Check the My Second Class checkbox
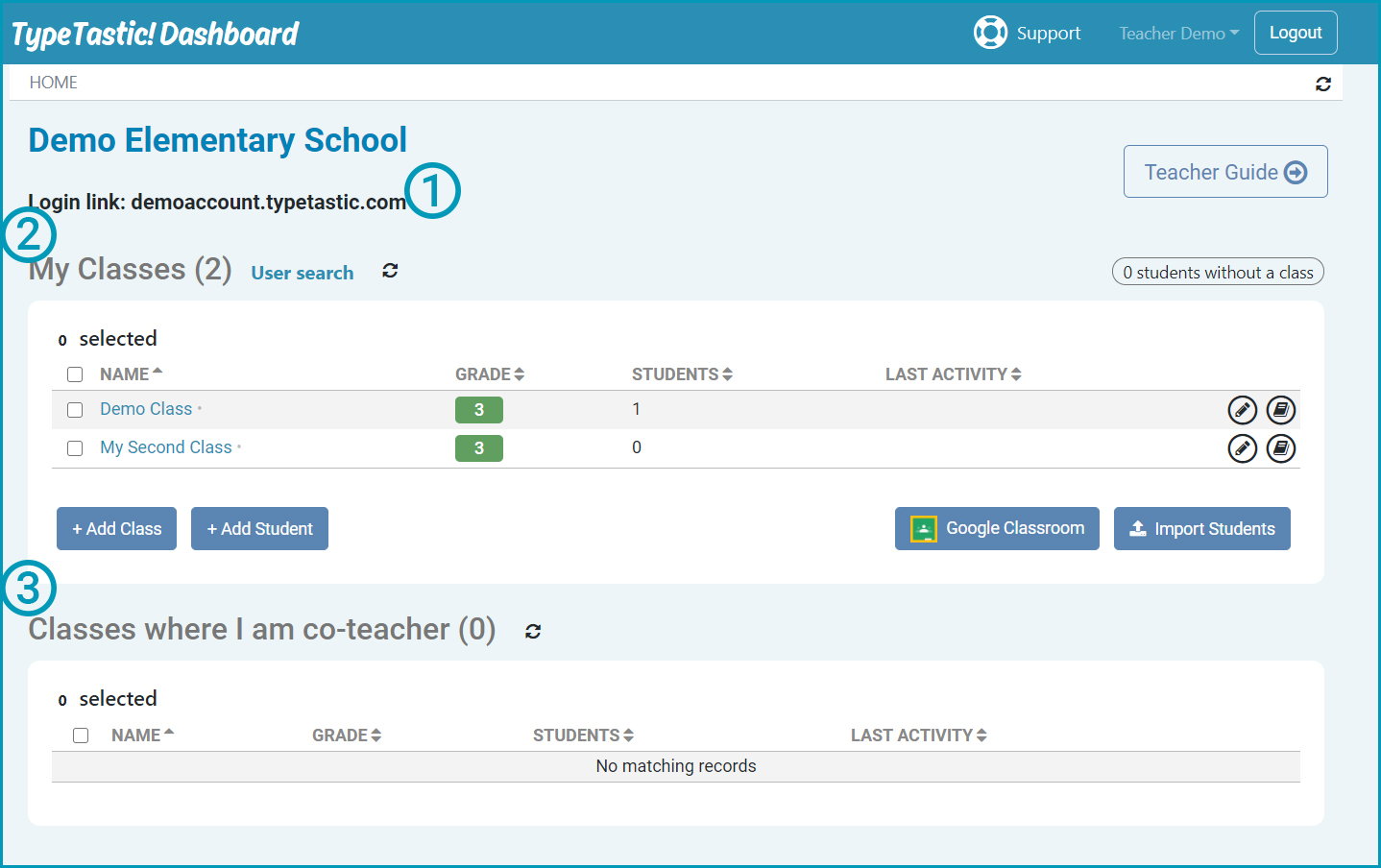This screenshot has width=1381, height=868. click(x=75, y=448)
